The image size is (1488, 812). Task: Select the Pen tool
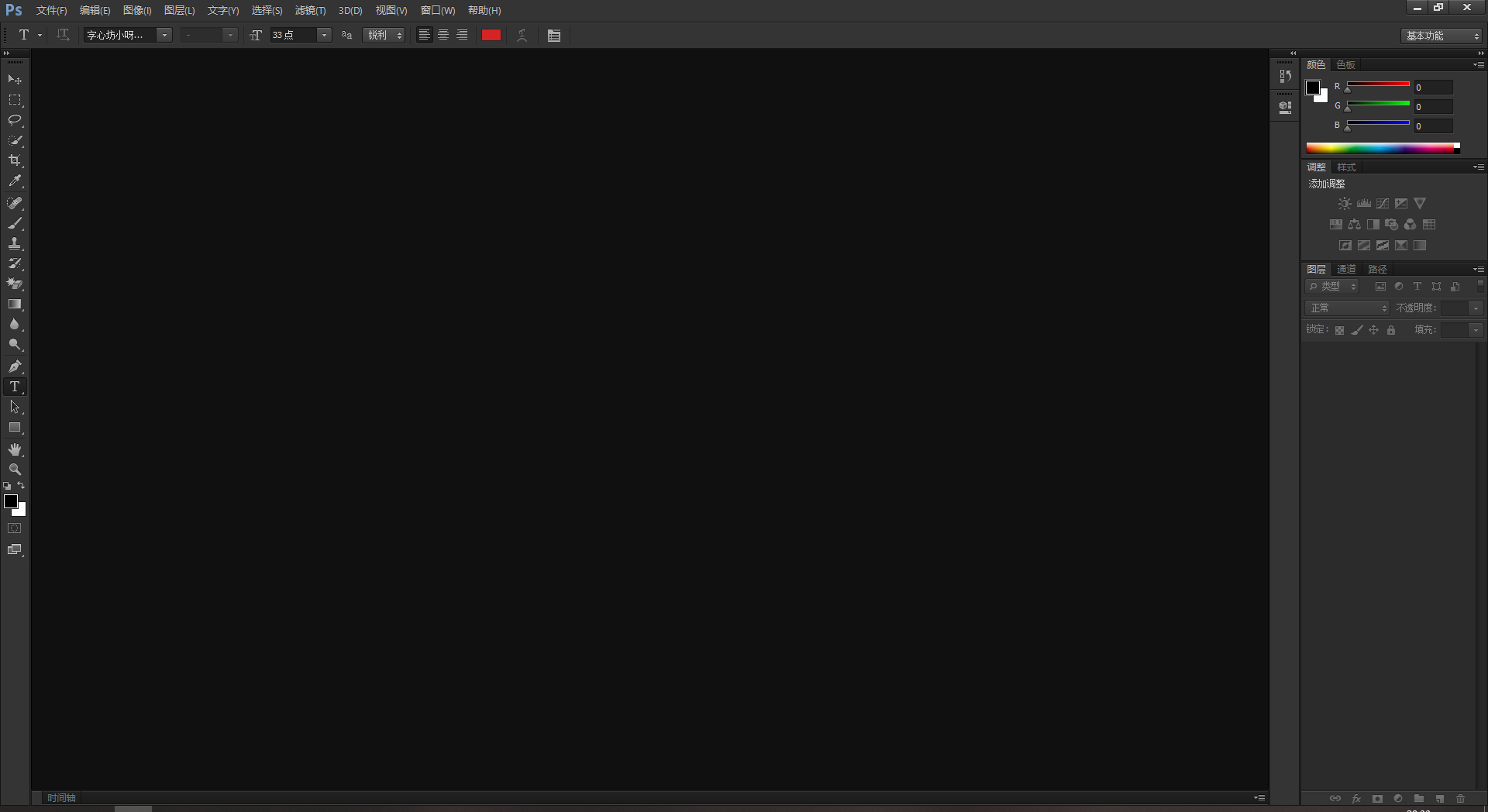[15, 366]
